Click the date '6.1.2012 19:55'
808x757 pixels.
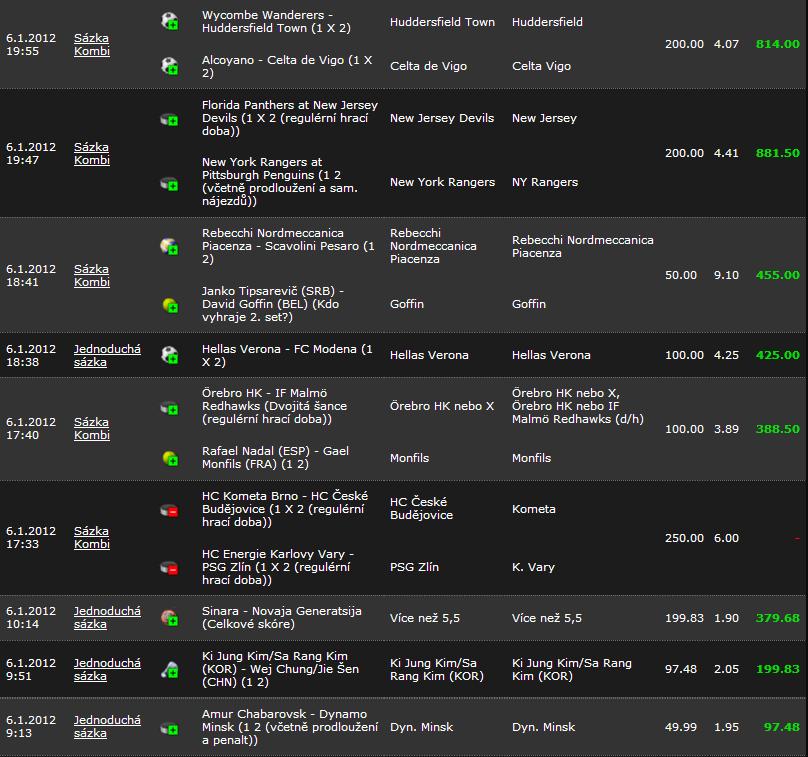tap(31, 44)
